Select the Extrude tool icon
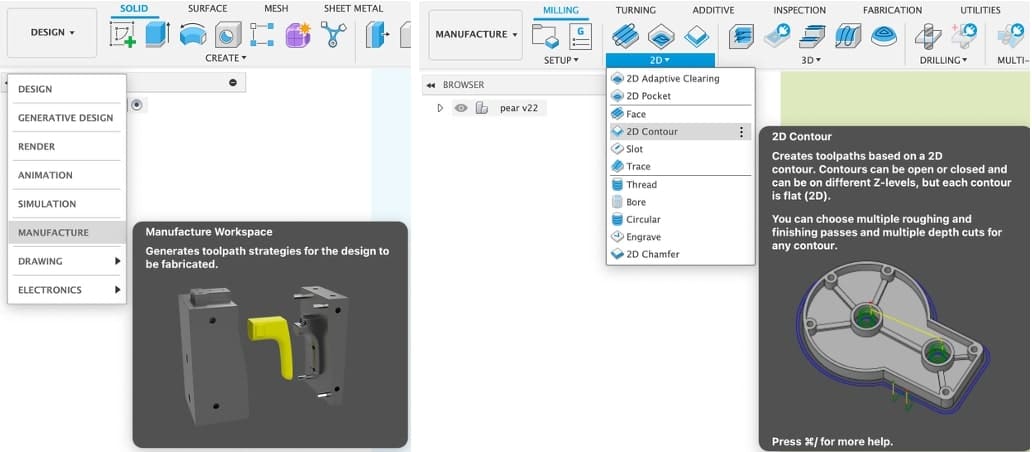The width and height of the screenshot is (1032, 452). (157, 34)
